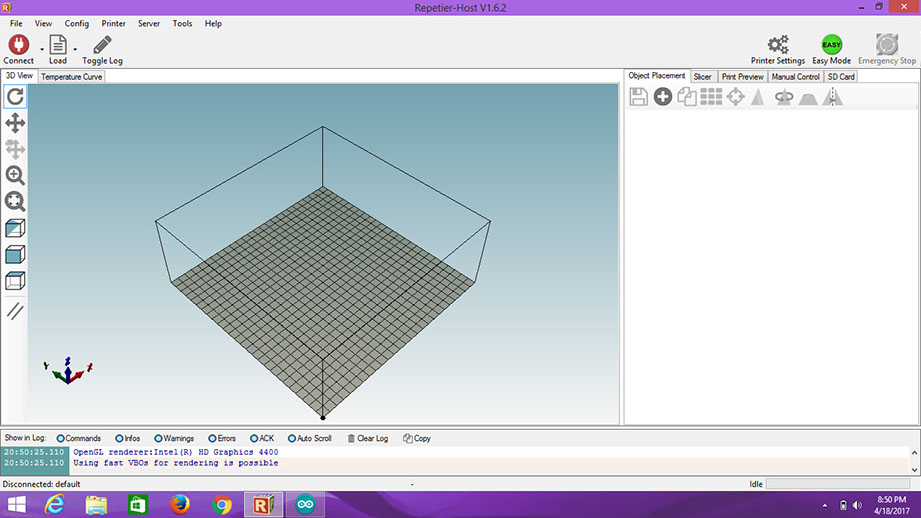Image resolution: width=921 pixels, height=518 pixels.
Task: Select the Rotate view tool
Action: (x=15, y=96)
